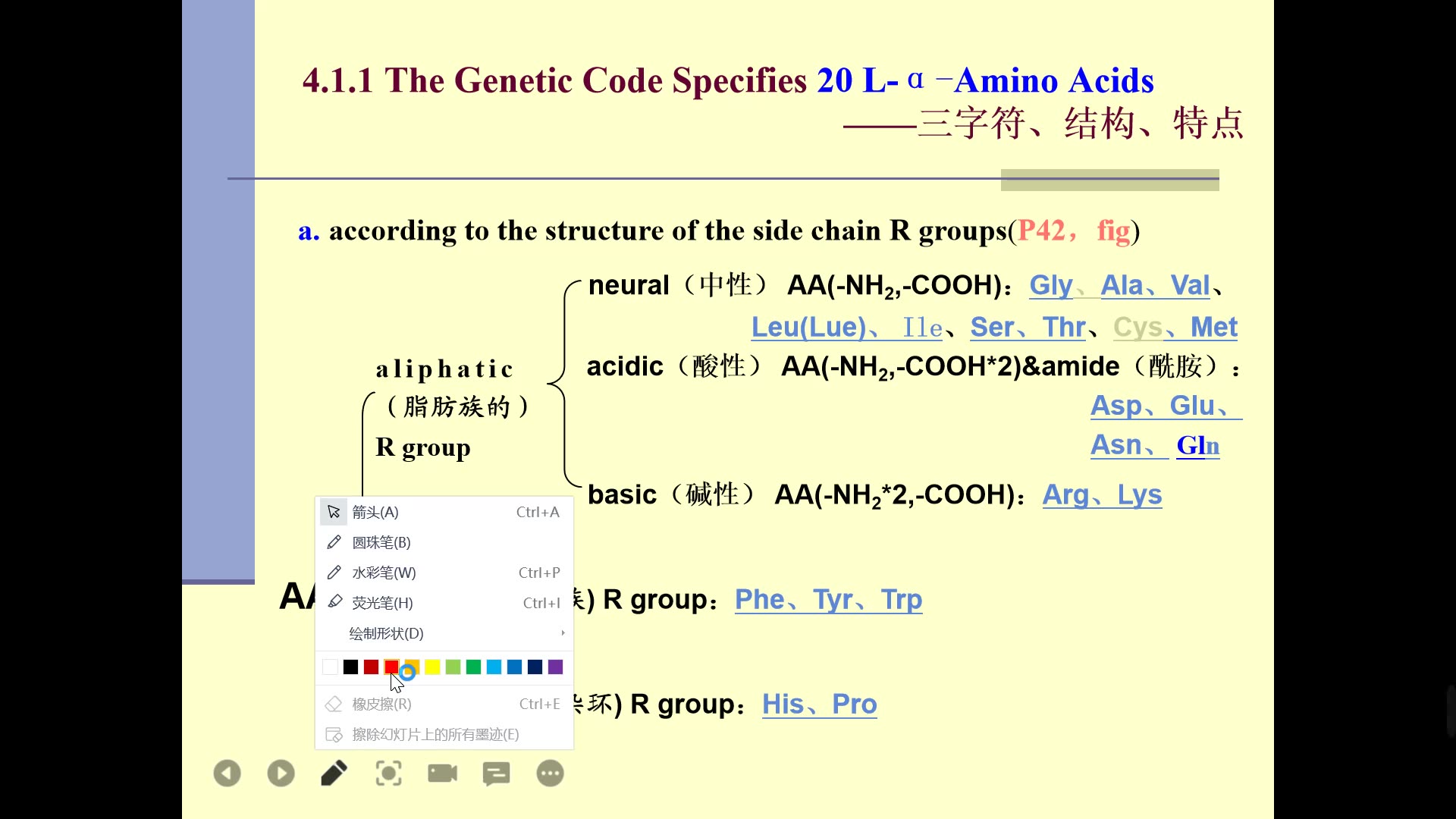Pick the light blue ink swatch
The width and height of the screenshot is (1456, 819).
(x=494, y=667)
